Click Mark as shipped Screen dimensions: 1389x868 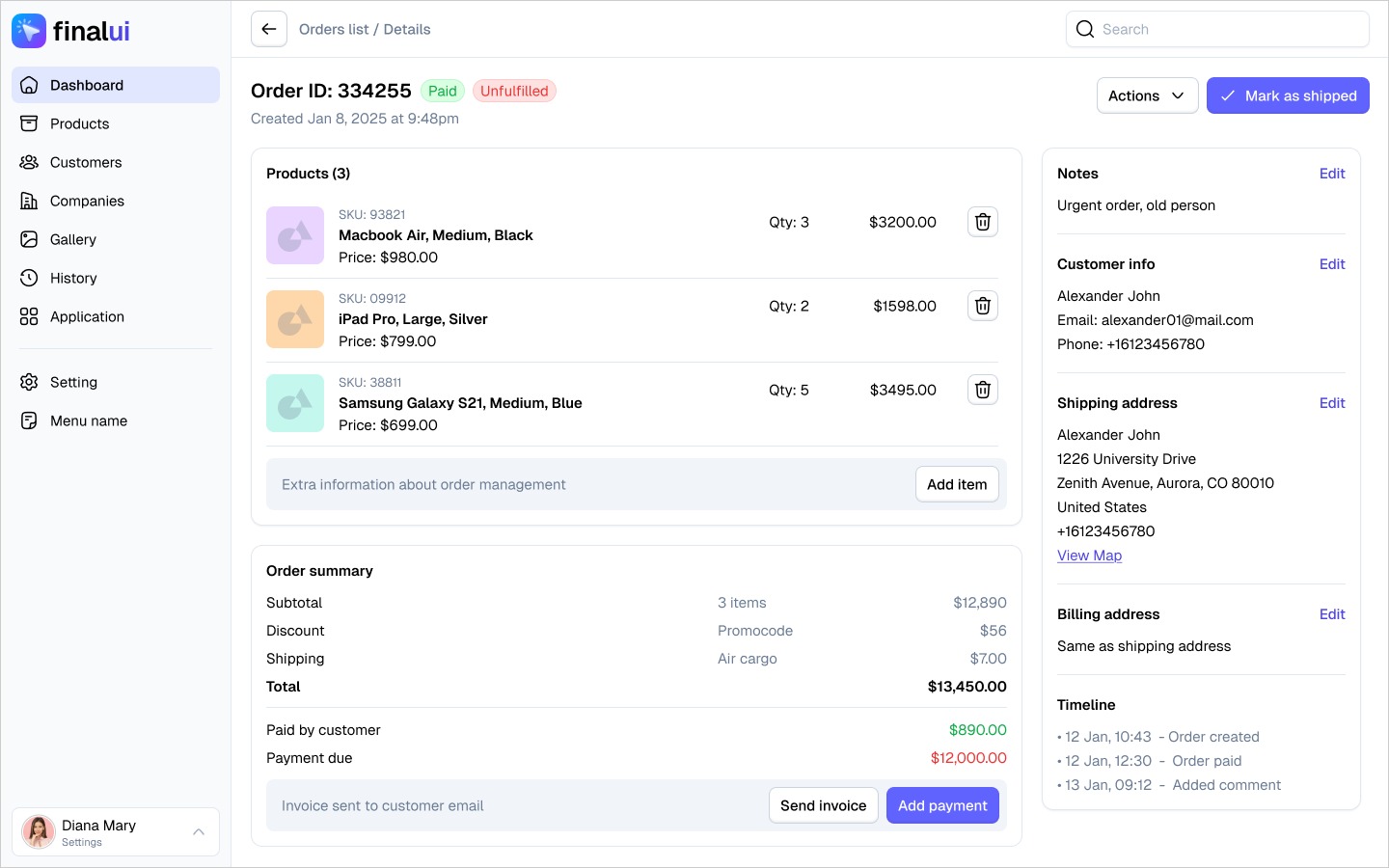(x=1288, y=95)
